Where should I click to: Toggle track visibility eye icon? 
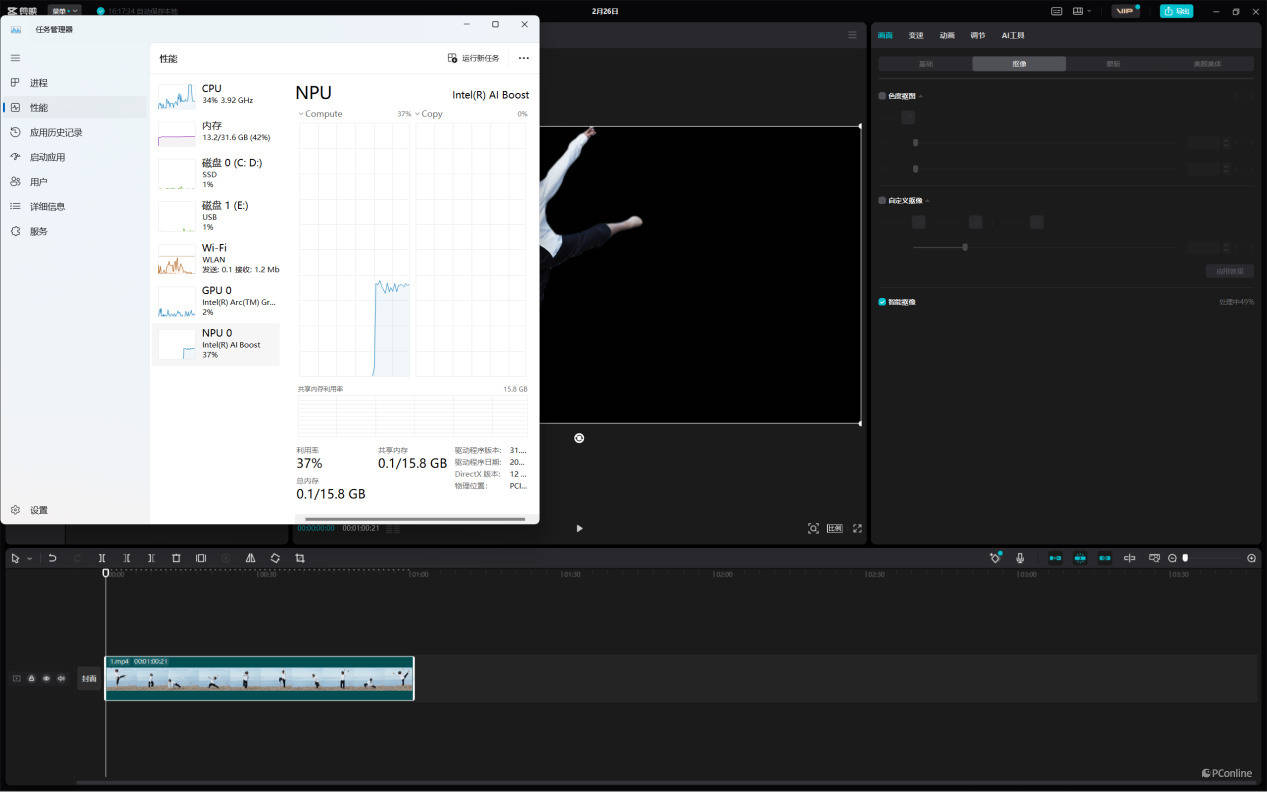click(x=46, y=678)
